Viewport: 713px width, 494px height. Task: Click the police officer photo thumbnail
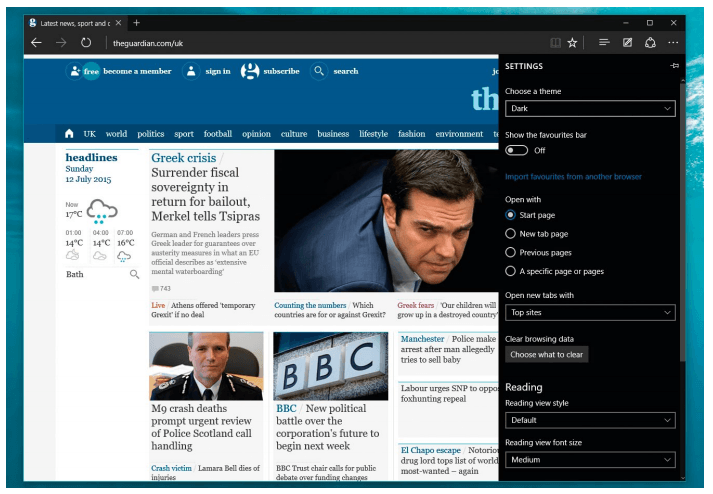[x=206, y=366]
